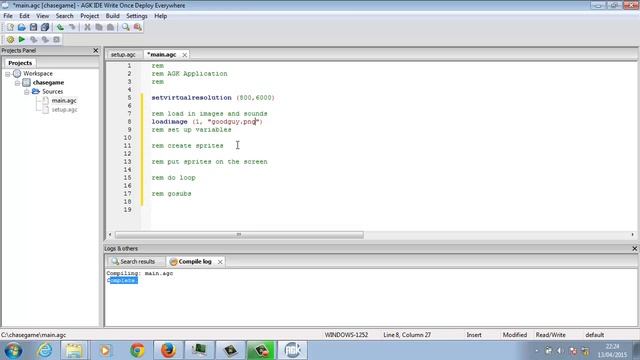640x360 pixels.
Task: Save the current file with the Save icon
Action: tap(33, 27)
